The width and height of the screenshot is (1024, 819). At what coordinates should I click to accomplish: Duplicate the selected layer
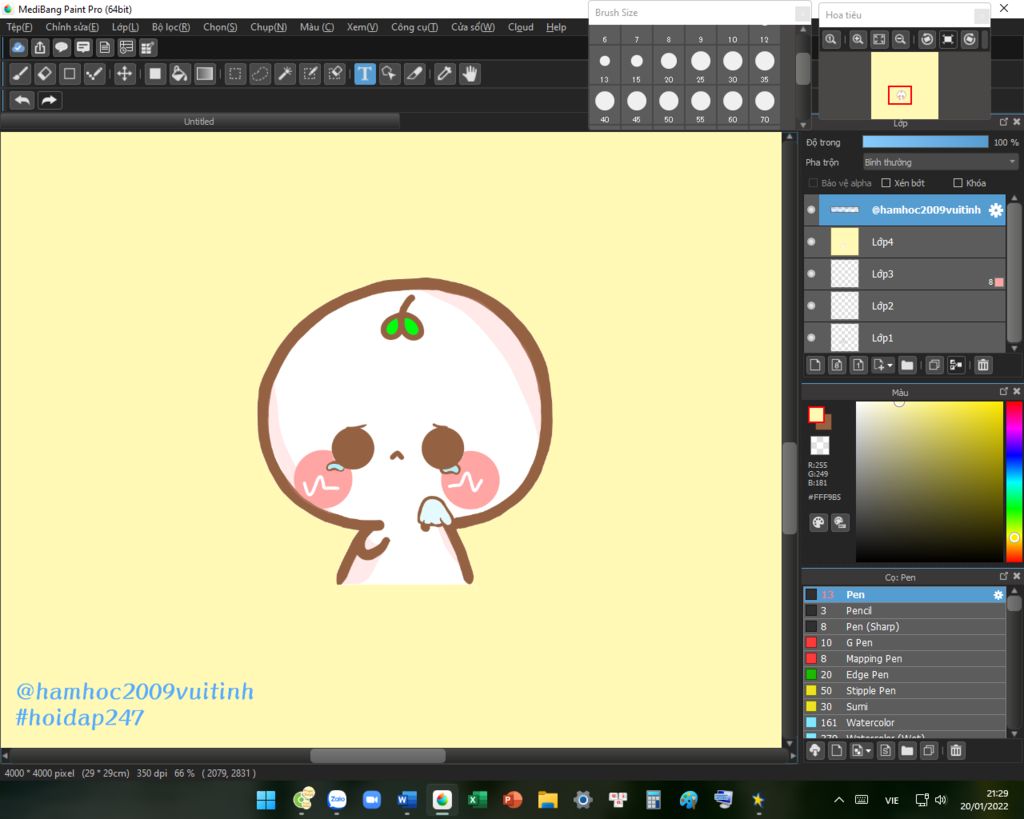[x=935, y=365]
